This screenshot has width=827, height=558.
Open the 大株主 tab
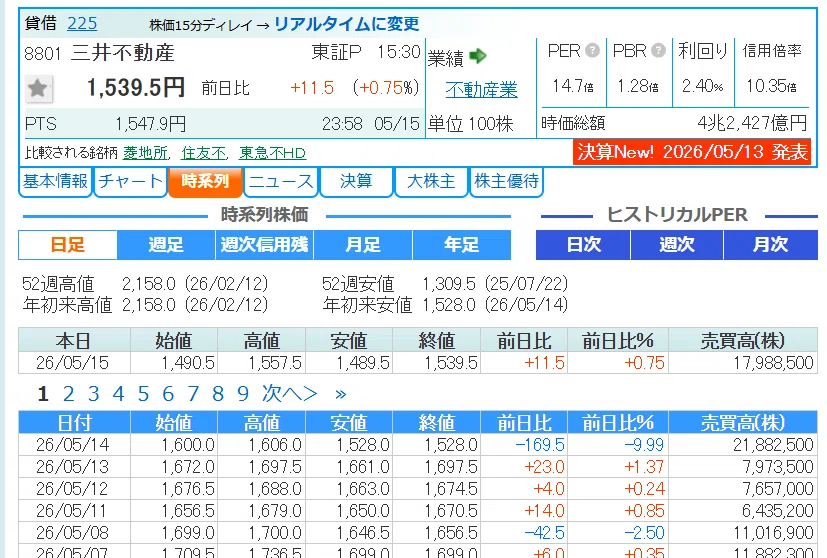431,181
